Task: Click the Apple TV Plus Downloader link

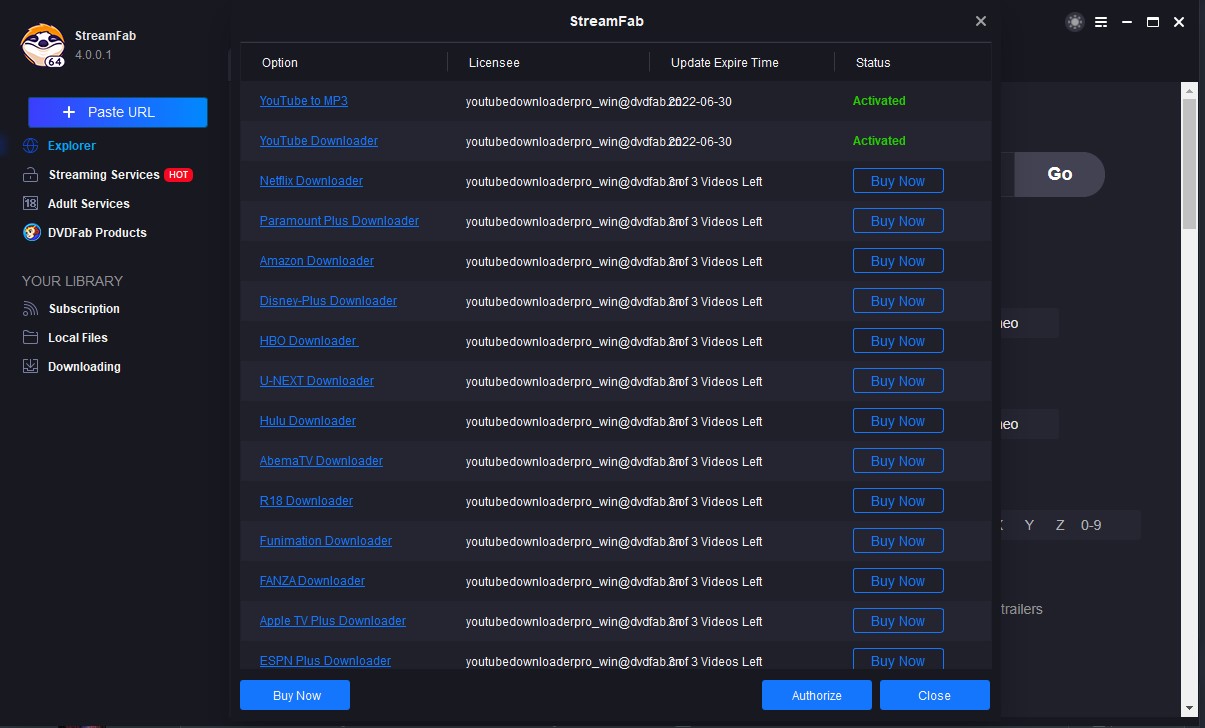Action: tap(333, 621)
